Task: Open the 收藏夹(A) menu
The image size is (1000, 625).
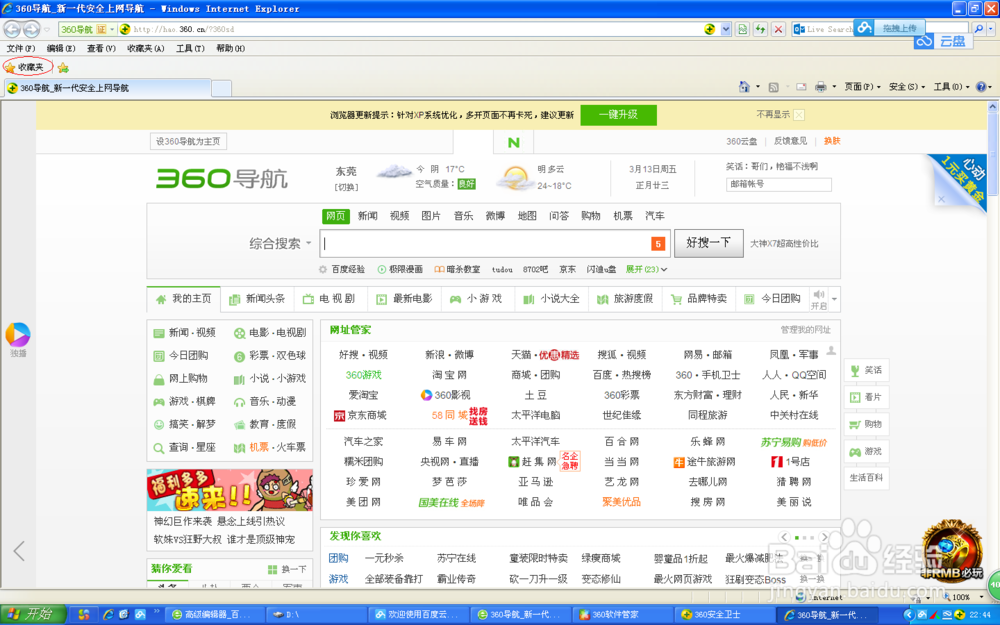Action: pyautogui.click(x=145, y=48)
